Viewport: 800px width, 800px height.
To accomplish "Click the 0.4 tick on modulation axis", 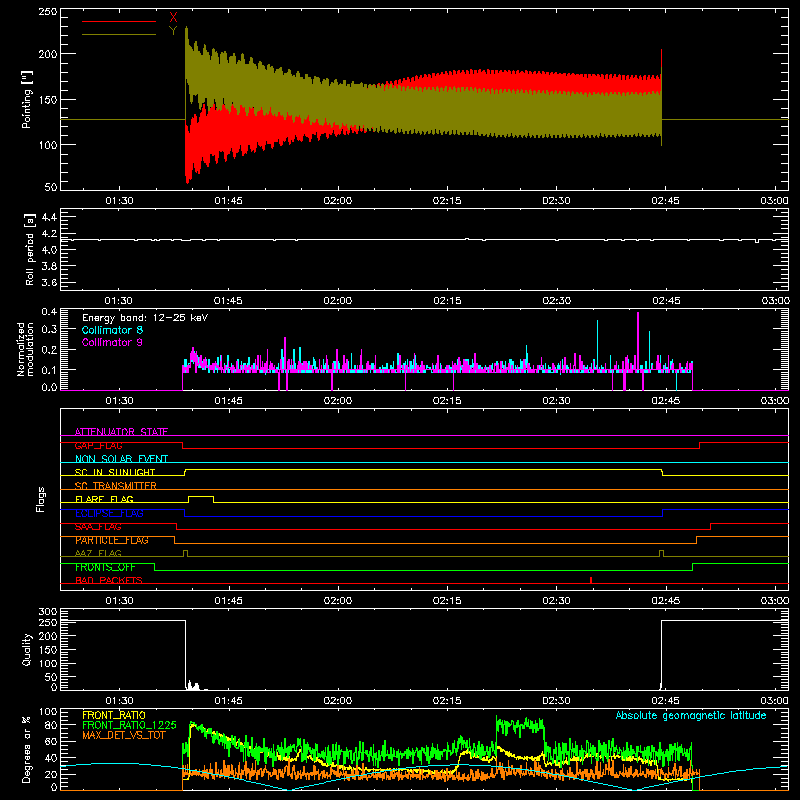I will click(49, 311).
